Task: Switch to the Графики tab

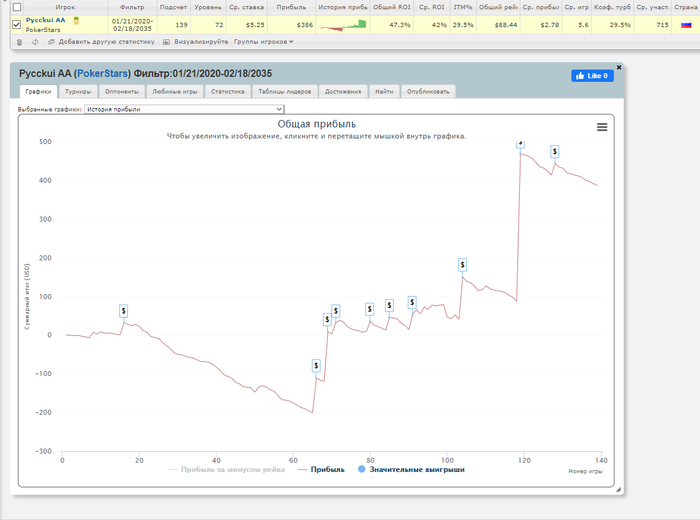Action: (x=38, y=92)
